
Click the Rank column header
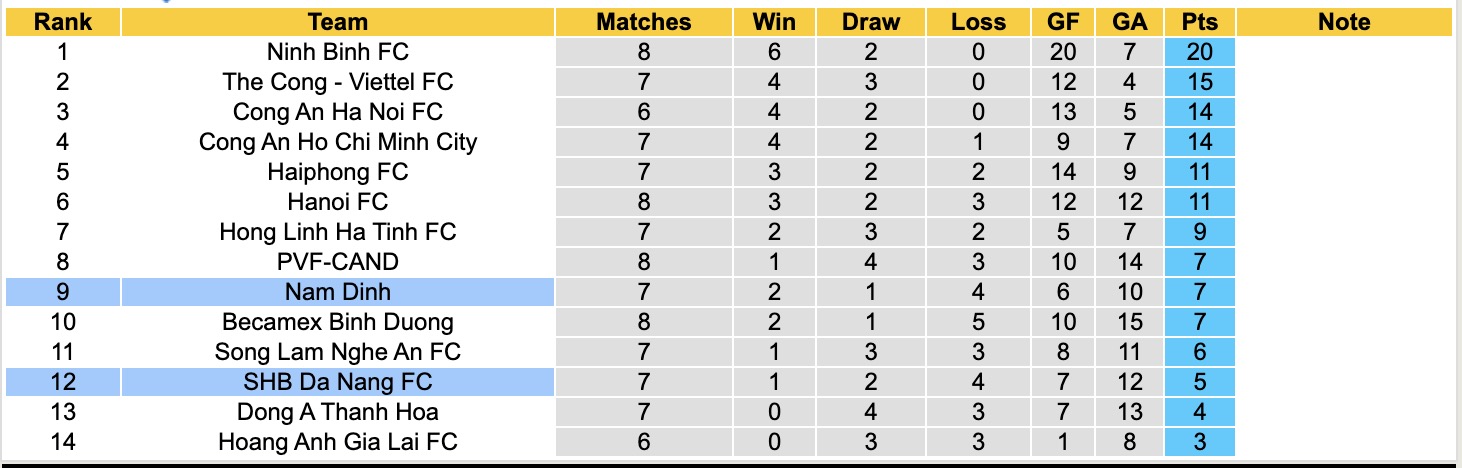pos(63,22)
